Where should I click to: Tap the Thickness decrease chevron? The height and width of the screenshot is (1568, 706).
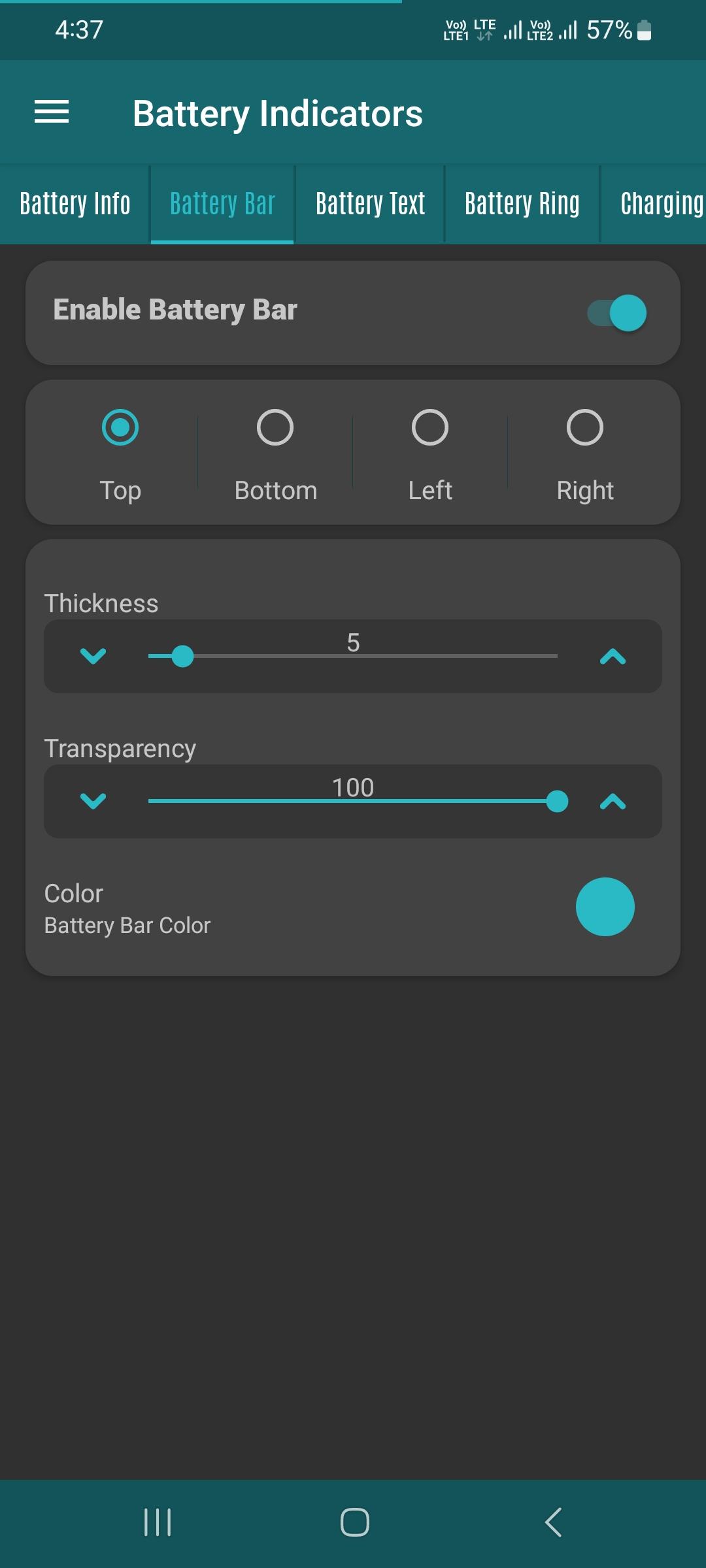pos(93,656)
